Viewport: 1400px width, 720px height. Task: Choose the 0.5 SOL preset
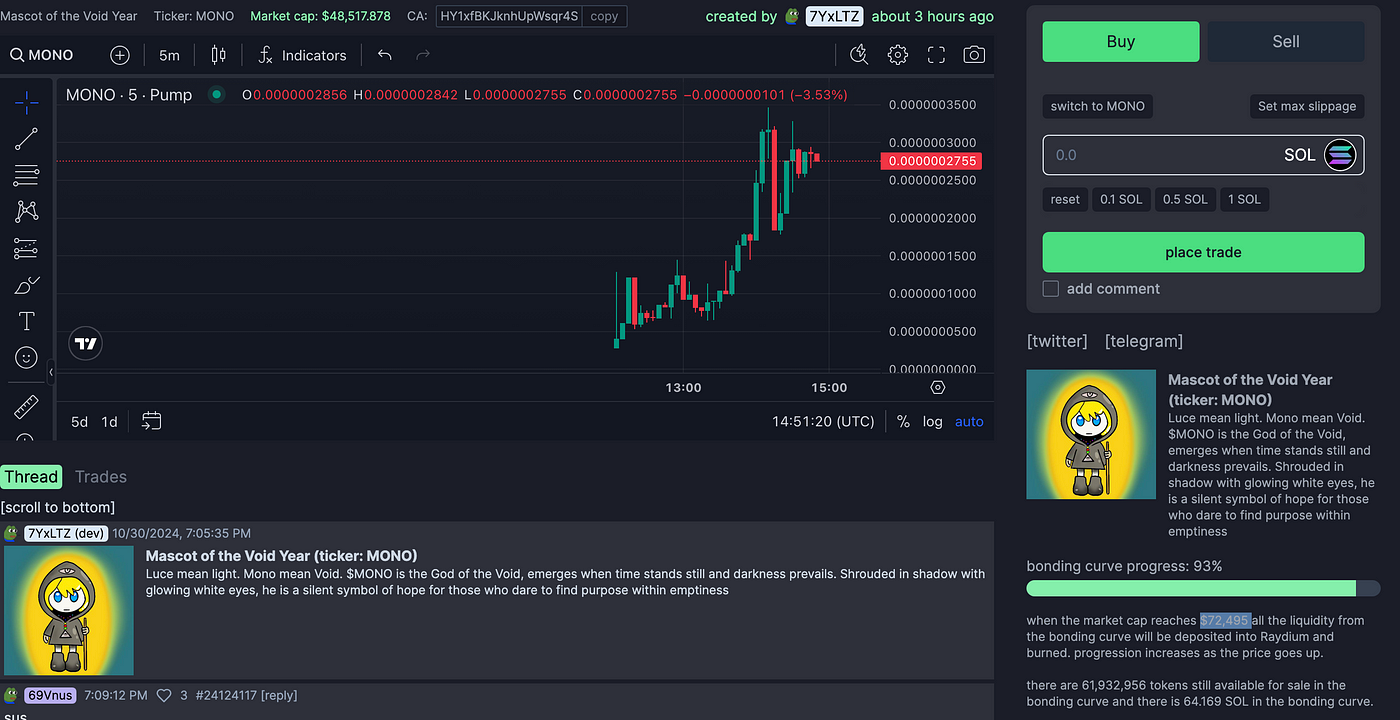point(1185,199)
